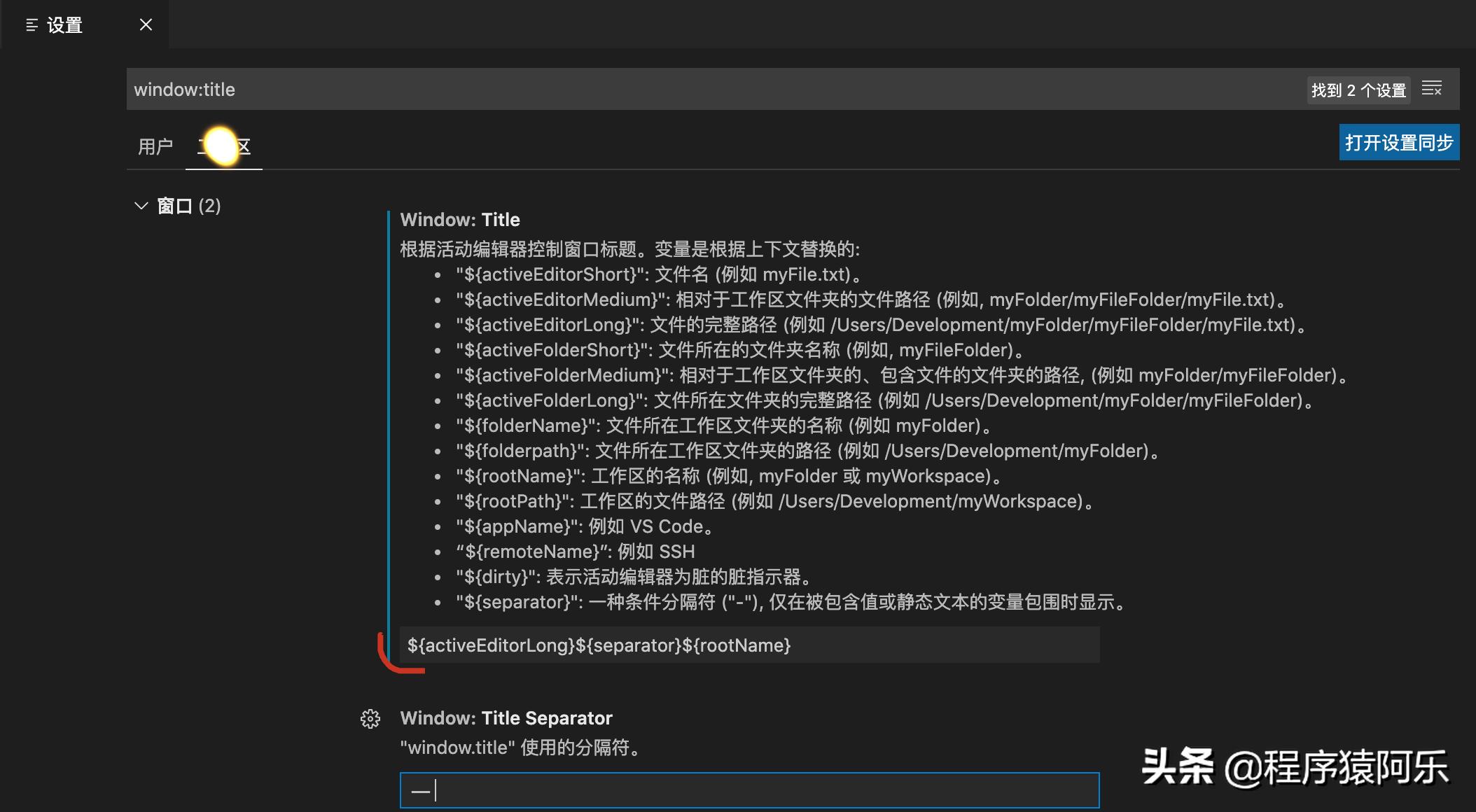Select the 设置 editor tab
This screenshot has height=812, width=1476.
click(63, 24)
